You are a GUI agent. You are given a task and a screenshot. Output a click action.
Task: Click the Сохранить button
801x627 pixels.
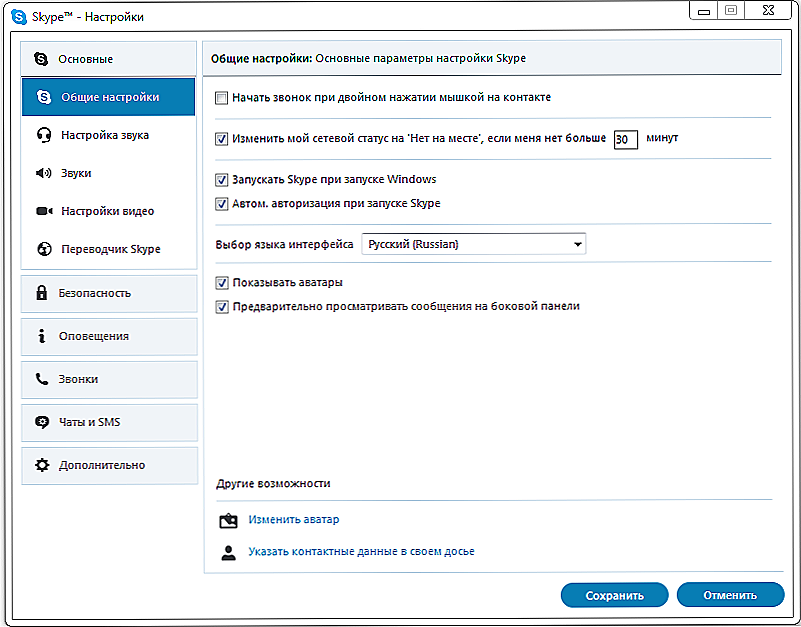click(615, 595)
